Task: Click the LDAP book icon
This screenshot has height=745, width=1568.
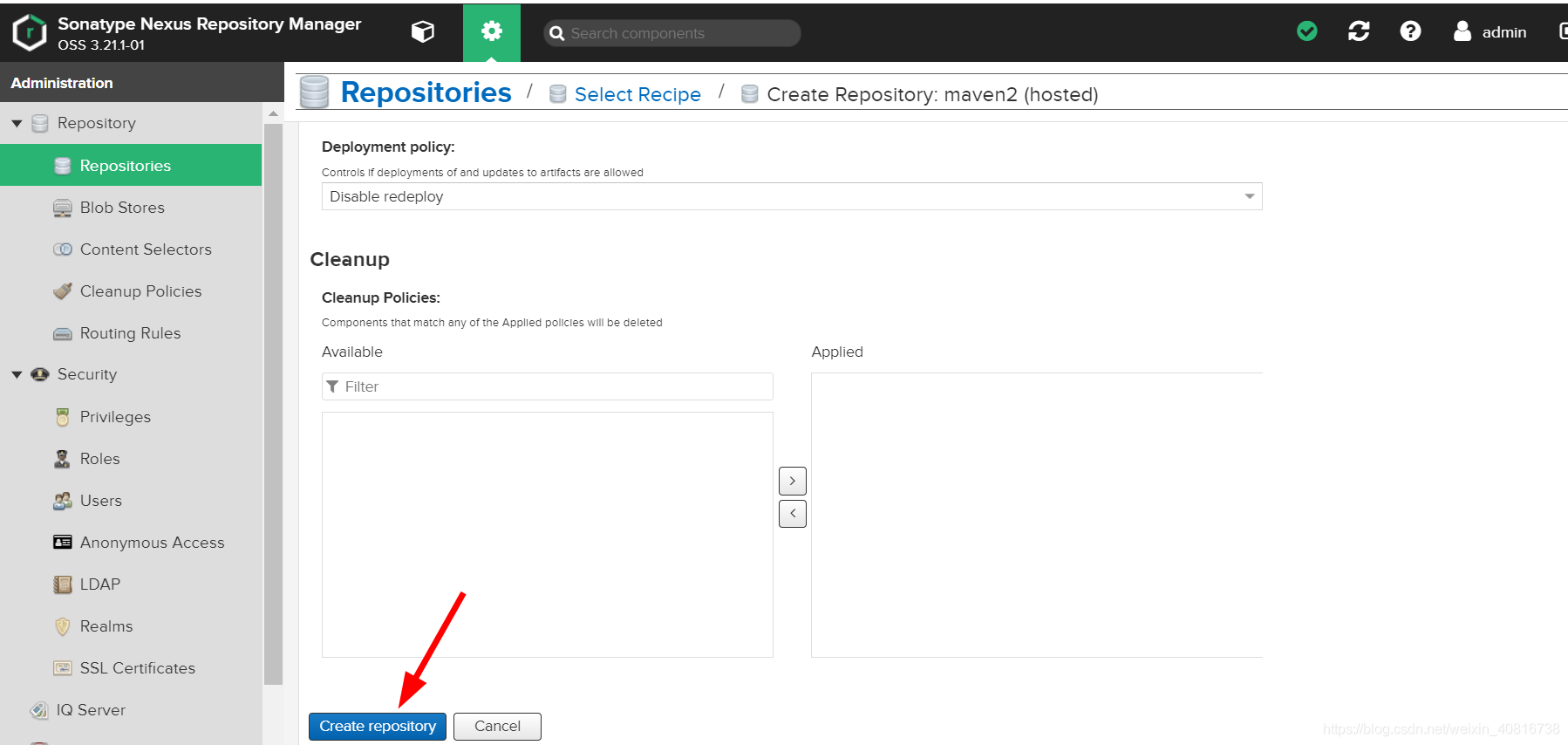Action: (63, 584)
